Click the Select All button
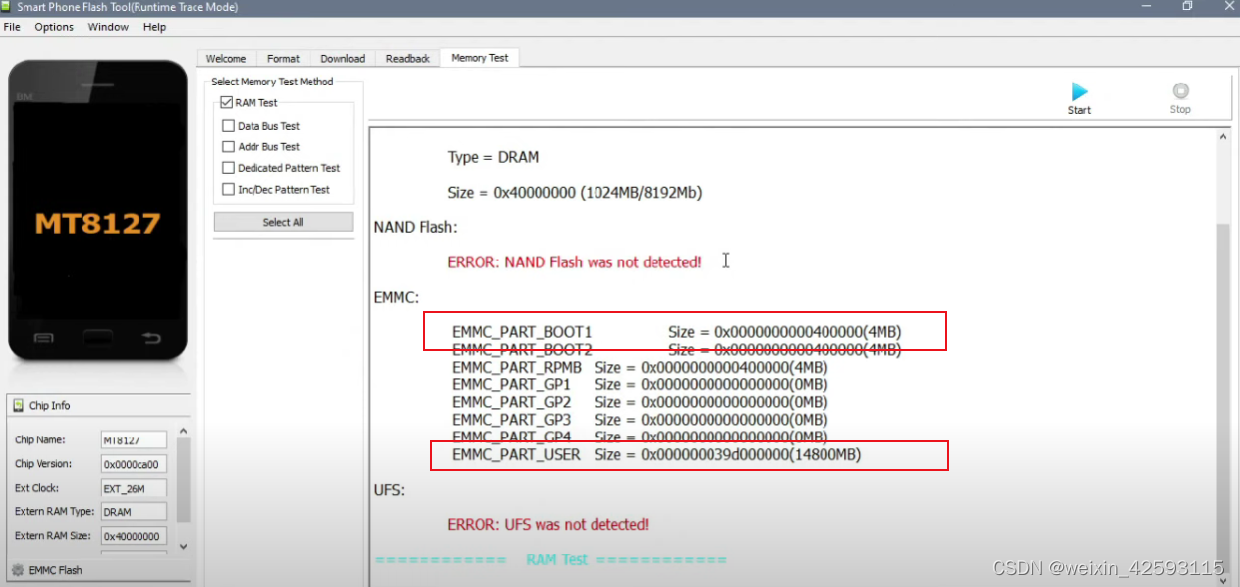 coord(283,222)
